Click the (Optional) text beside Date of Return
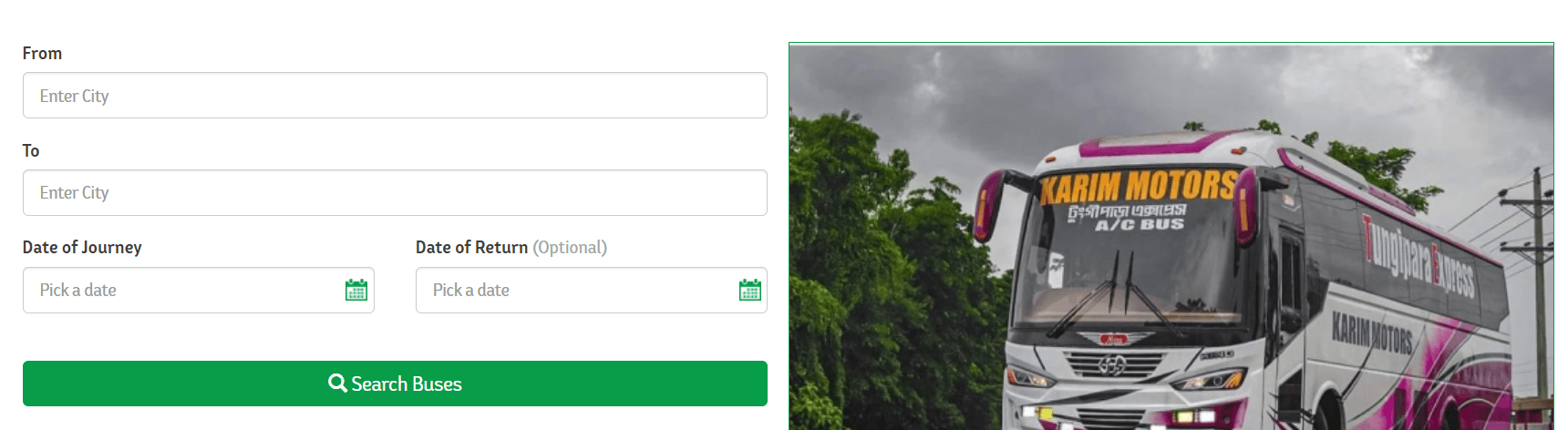 pos(570,247)
